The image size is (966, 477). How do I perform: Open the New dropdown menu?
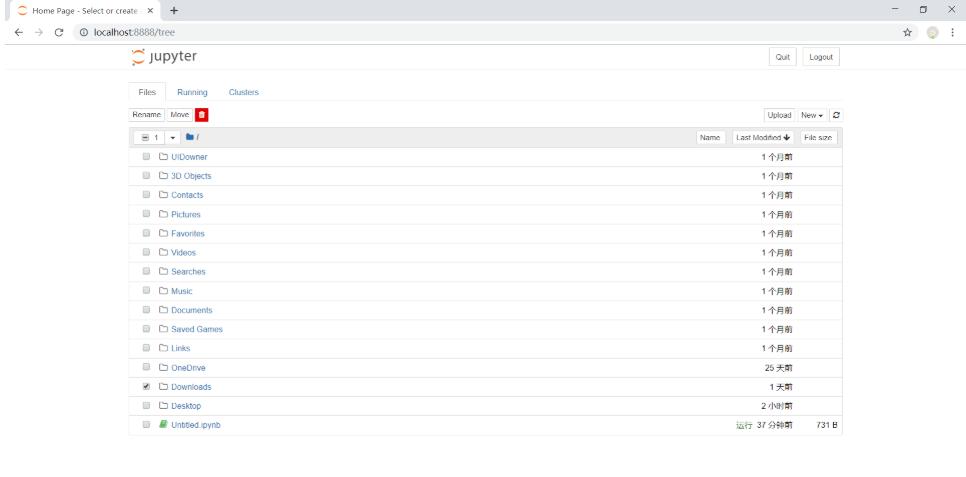(812, 115)
